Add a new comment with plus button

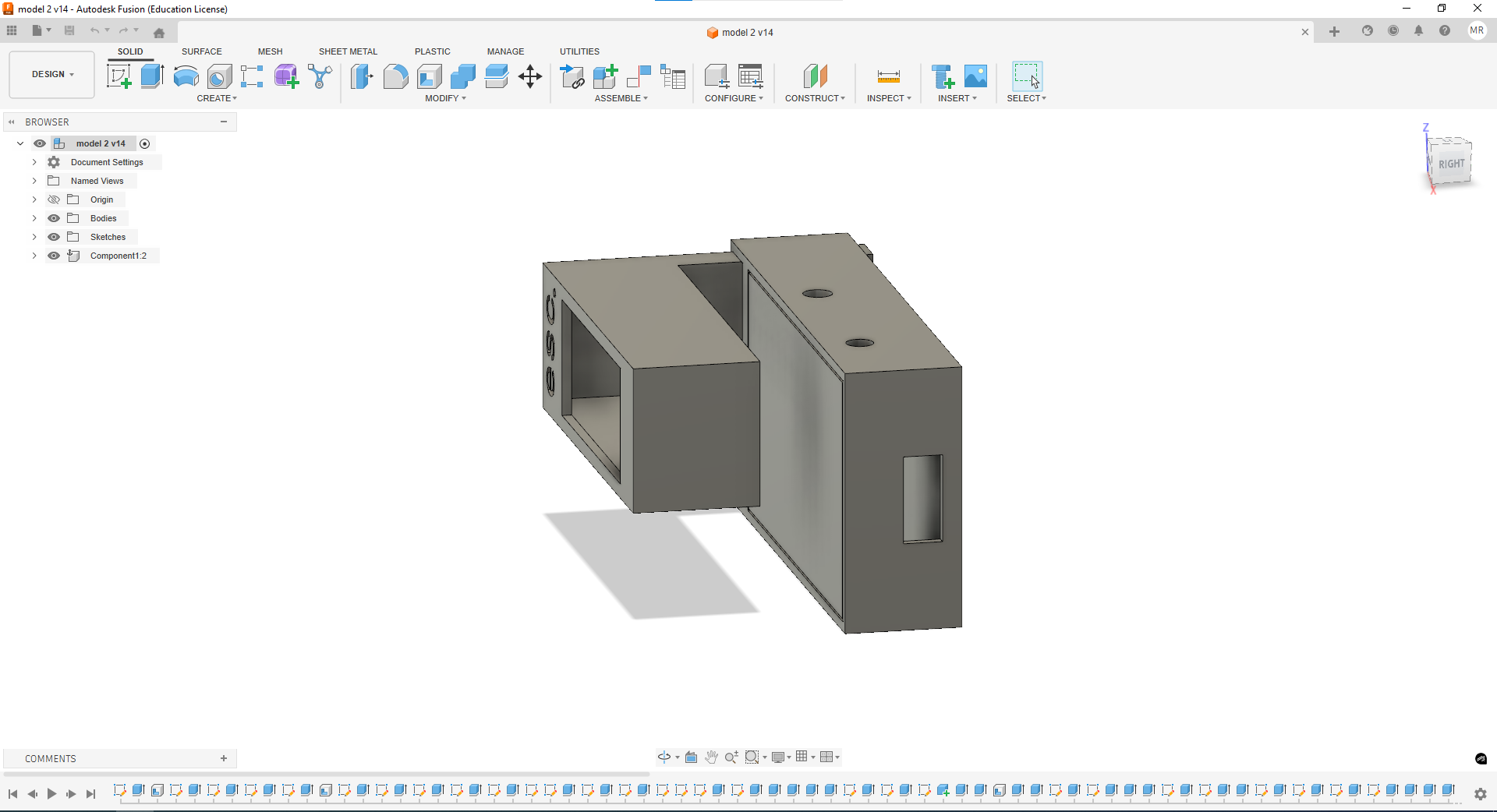pyautogui.click(x=224, y=758)
